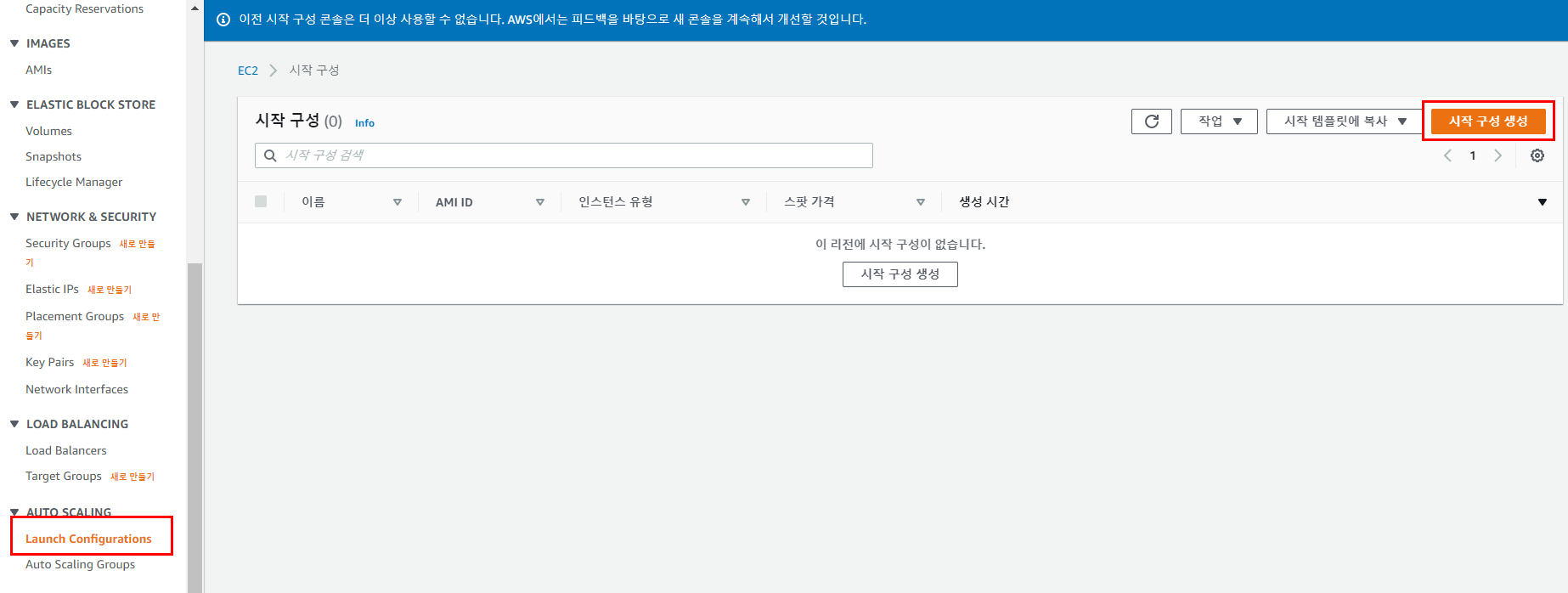Open Lifecycle Manager in the sidebar
Screen dimensions: 1568x593
74,182
